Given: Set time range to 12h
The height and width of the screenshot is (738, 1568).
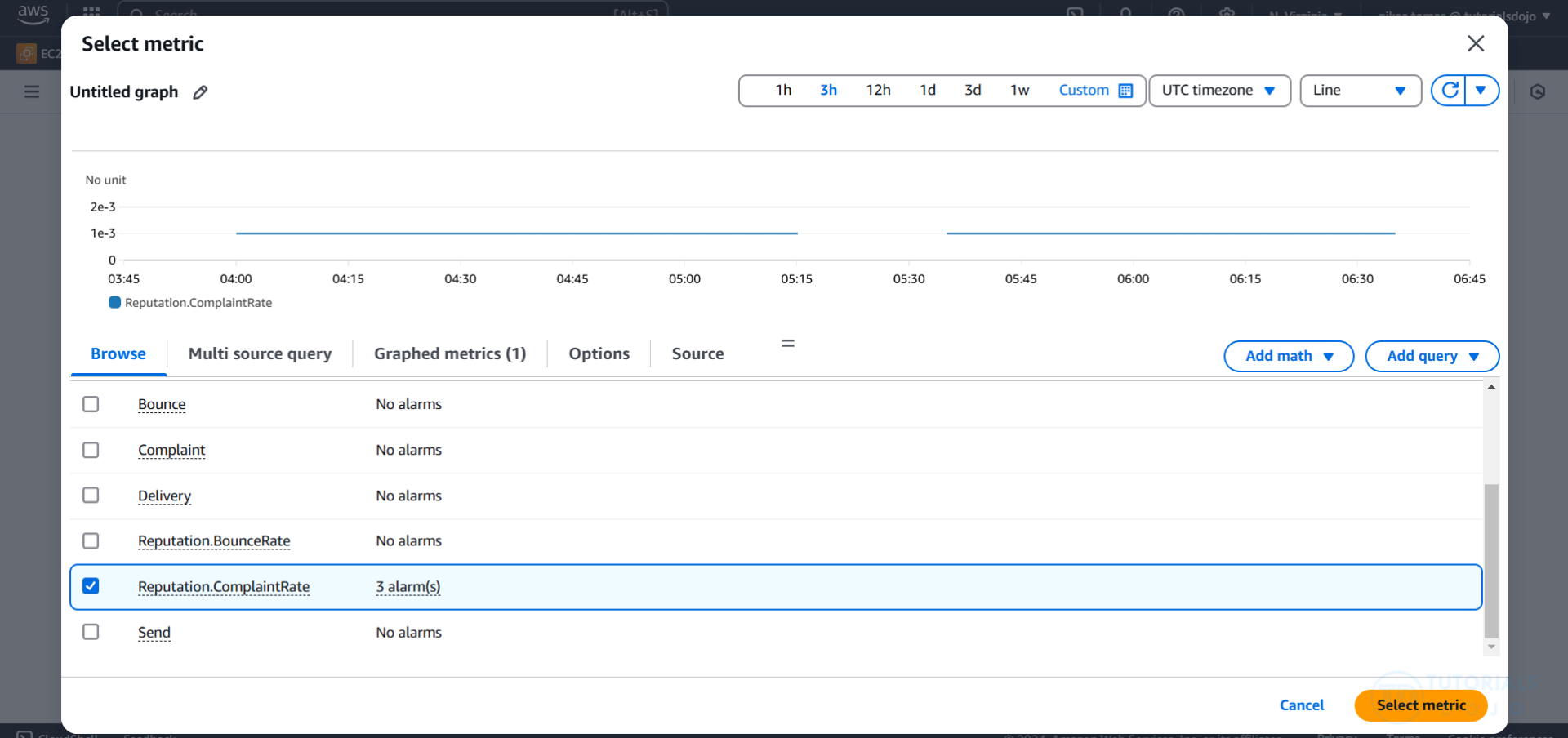Looking at the screenshot, I should (x=878, y=90).
